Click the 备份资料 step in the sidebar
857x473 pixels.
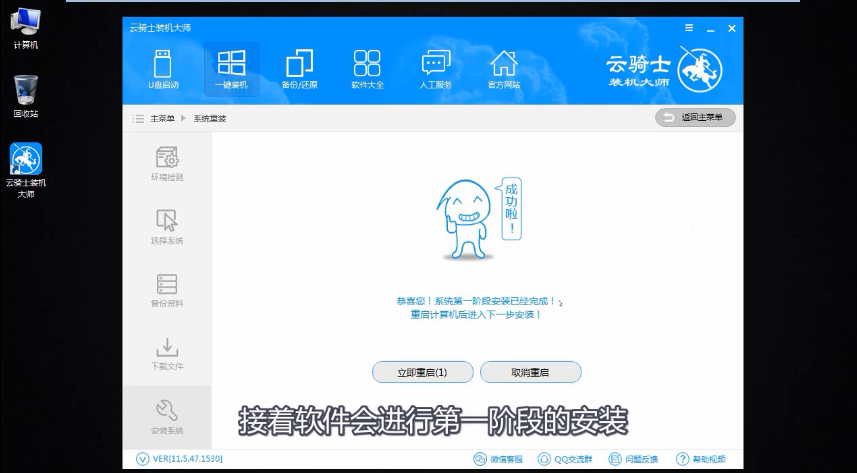coord(167,290)
